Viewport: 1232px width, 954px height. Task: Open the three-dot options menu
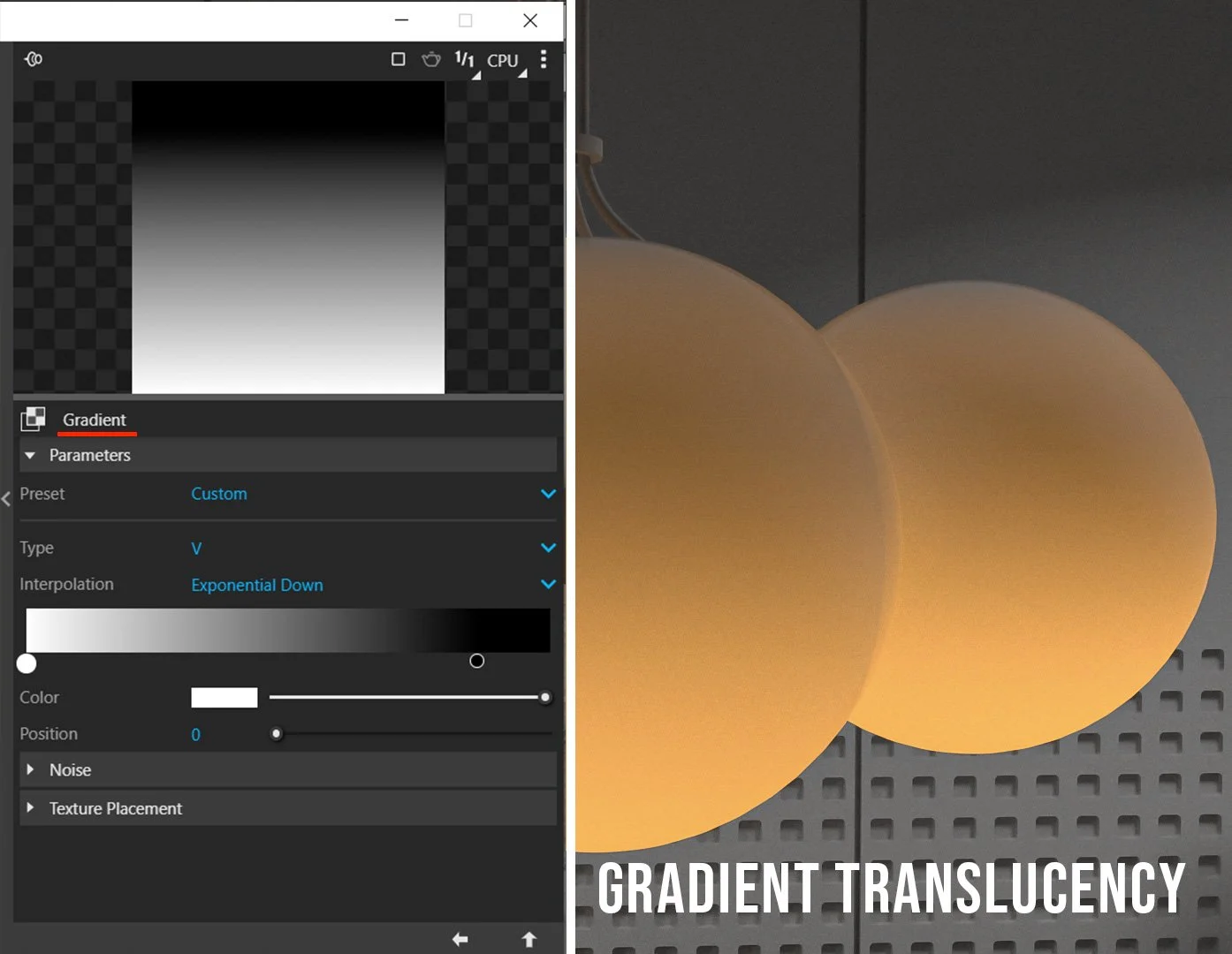(544, 59)
